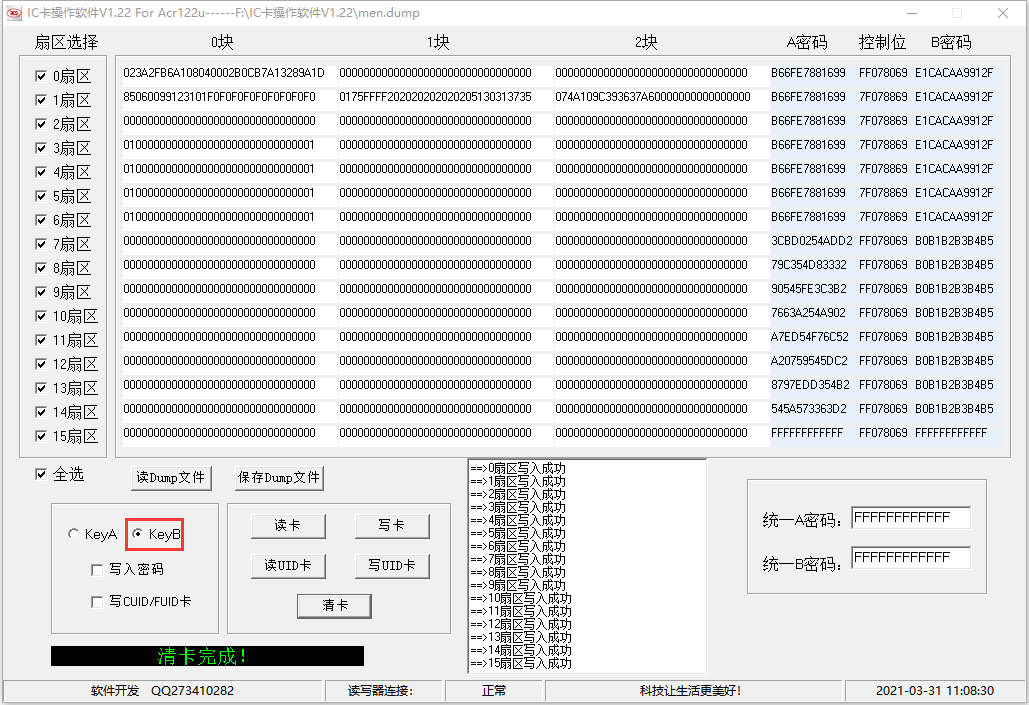1029x705 pixels.
Task: Enable the 写入密码 checkbox
Action: (x=97, y=570)
